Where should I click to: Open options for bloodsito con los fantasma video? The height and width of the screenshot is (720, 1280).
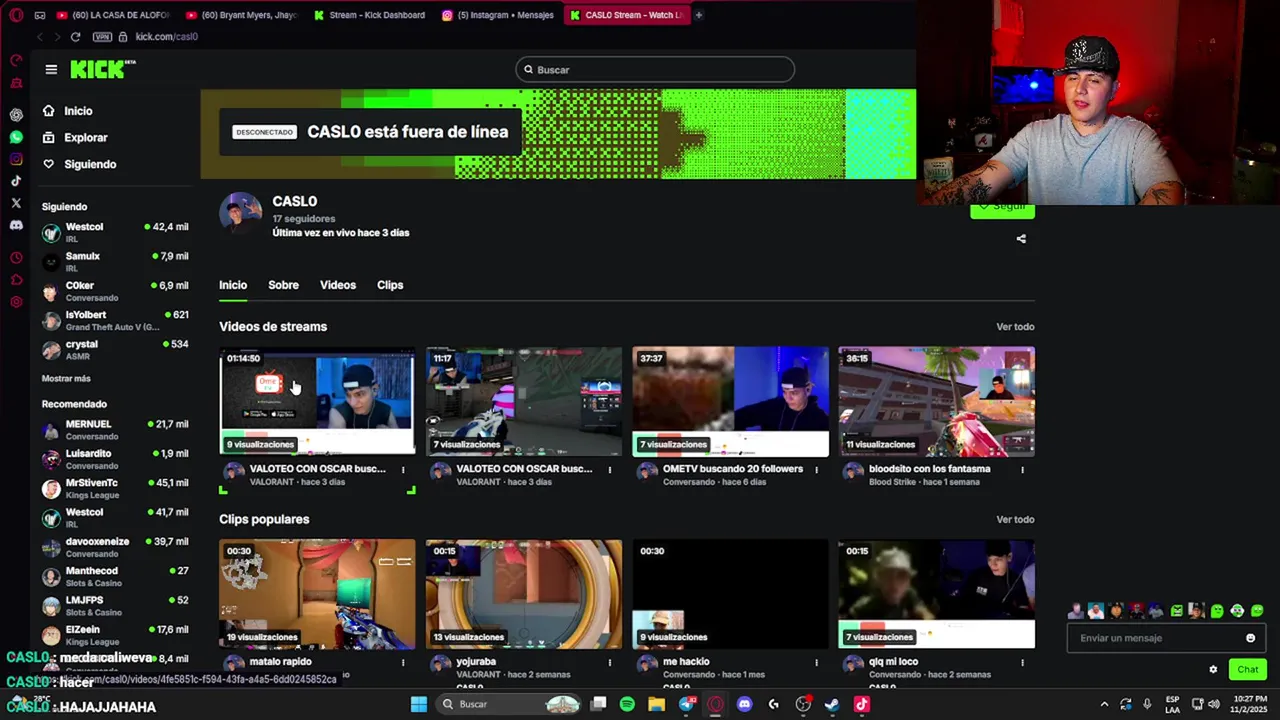(1022, 469)
